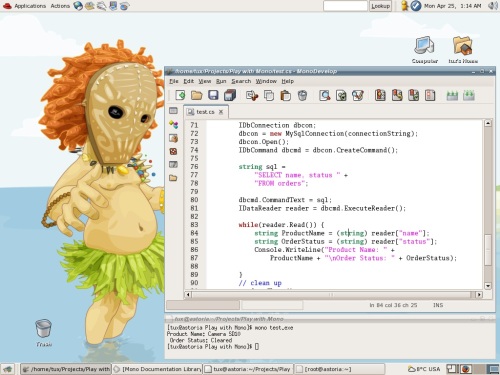The height and width of the screenshot is (375, 500).
Task: Click the New File toolbar icon in MonoDevelop
Action: click(180, 95)
